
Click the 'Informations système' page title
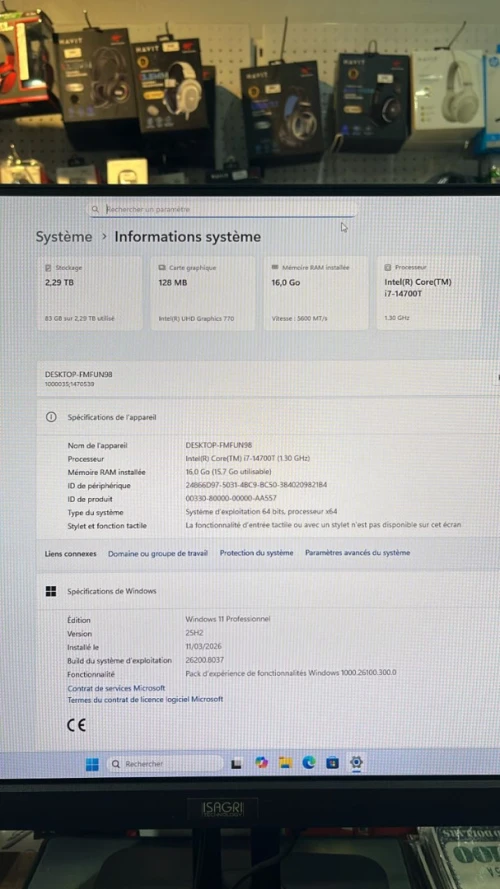click(x=188, y=237)
